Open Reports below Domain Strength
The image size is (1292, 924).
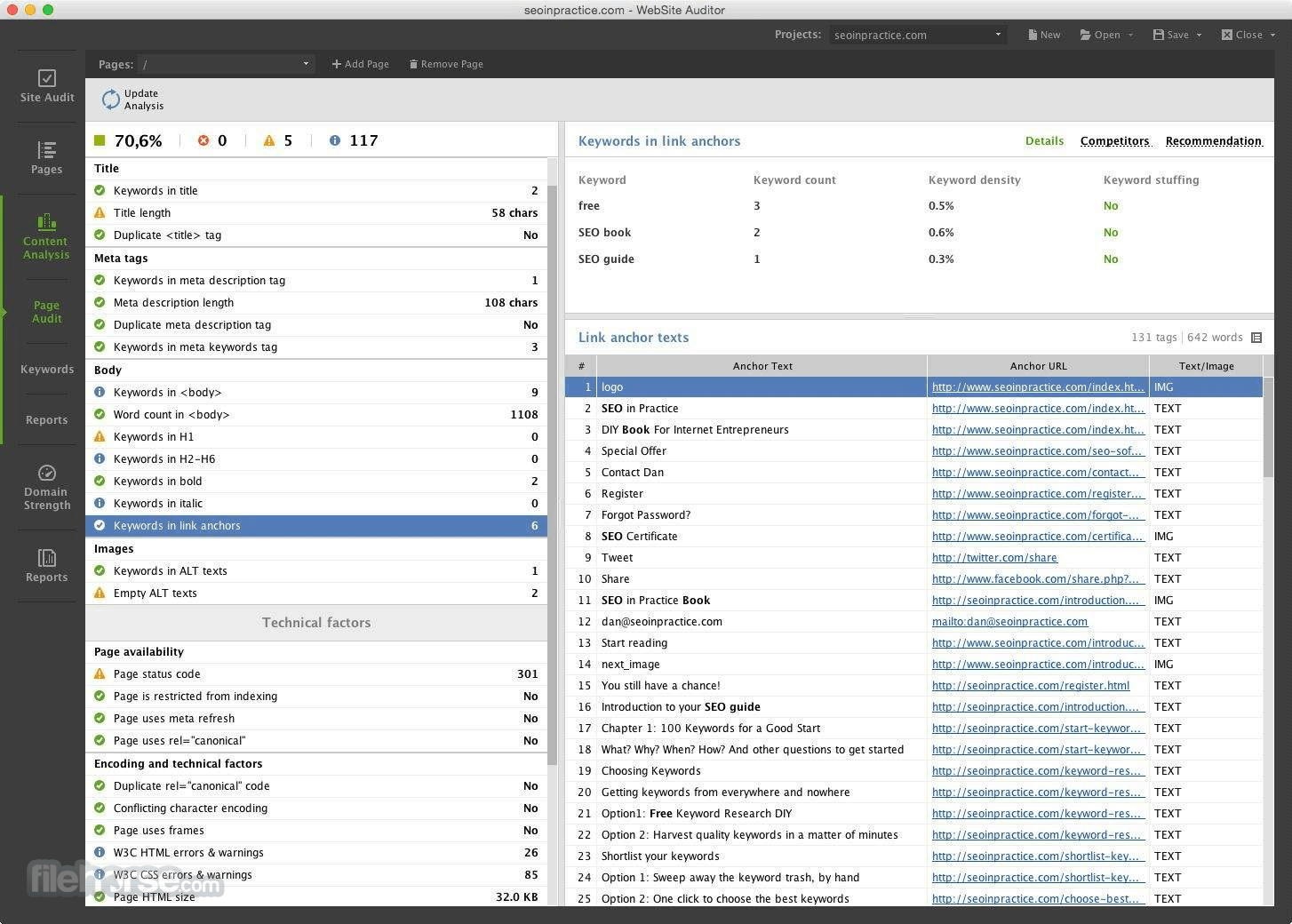click(47, 566)
